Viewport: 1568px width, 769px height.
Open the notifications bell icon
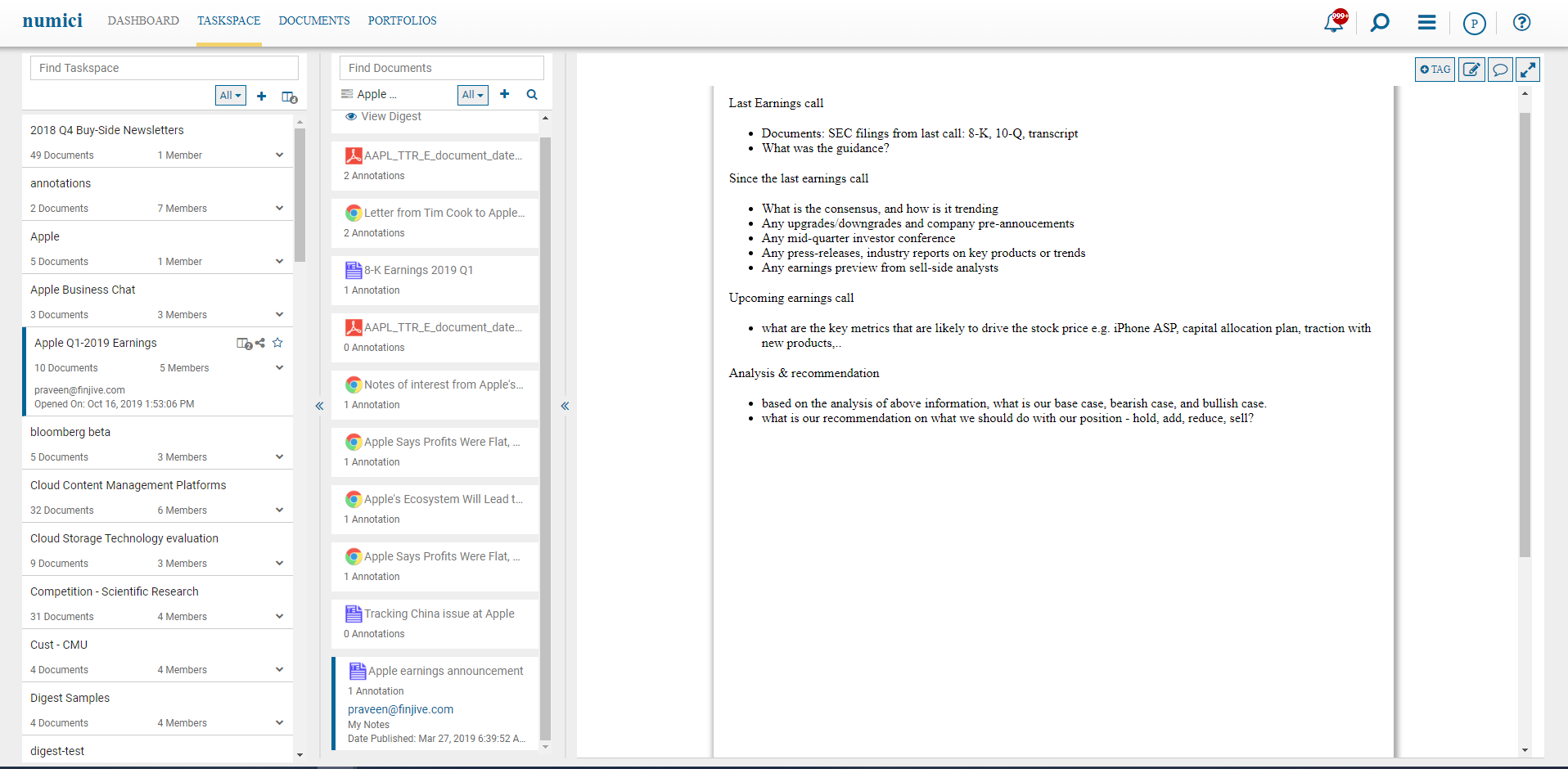(1334, 22)
